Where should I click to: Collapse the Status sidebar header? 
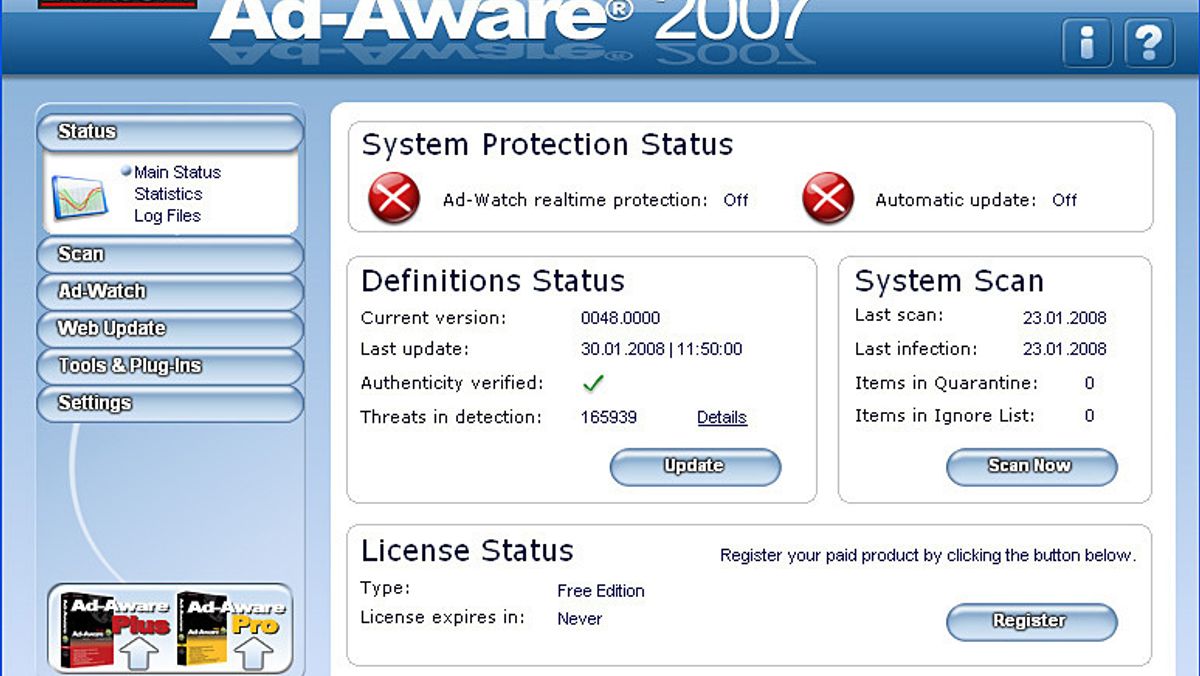tap(169, 131)
